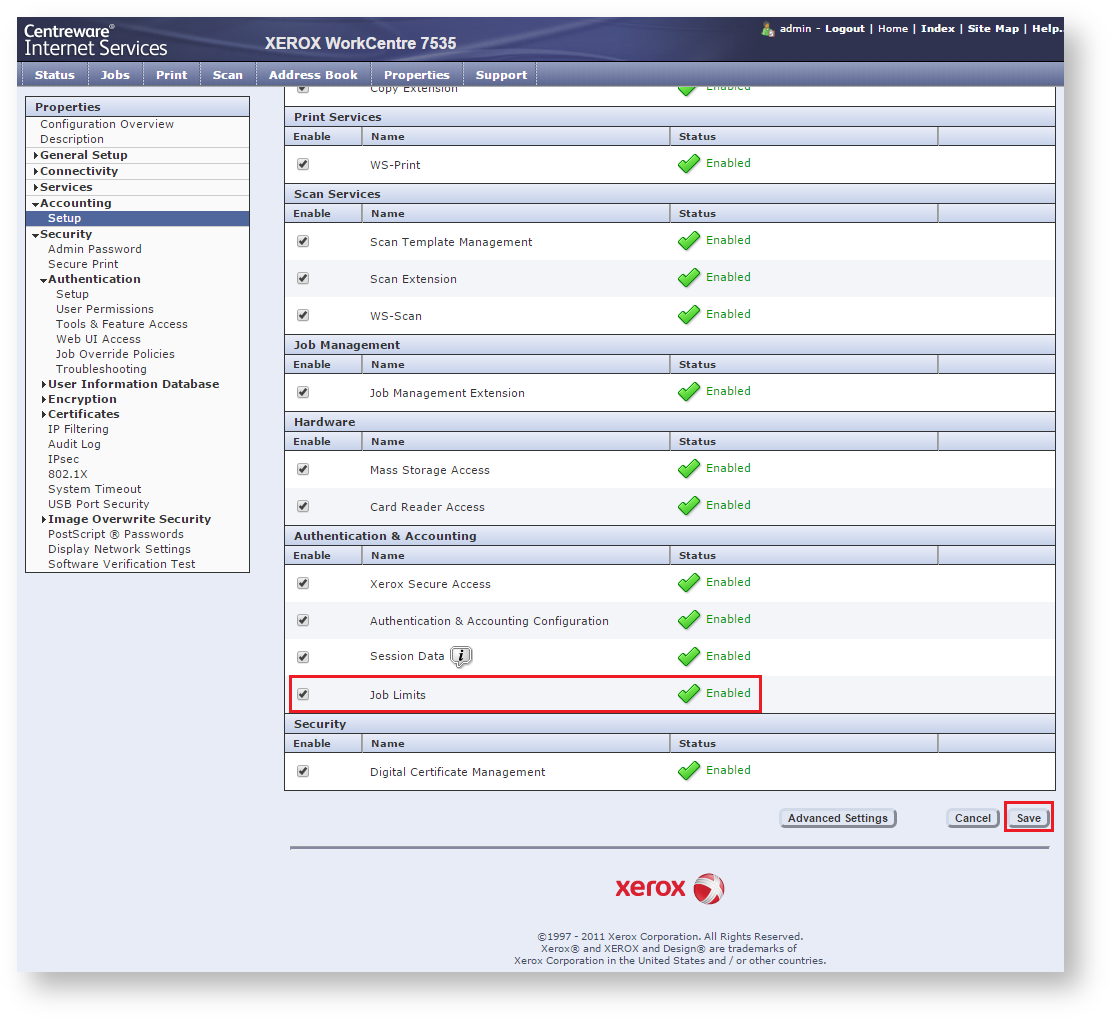Select USB Port Security in sidebar

(x=99, y=504)
